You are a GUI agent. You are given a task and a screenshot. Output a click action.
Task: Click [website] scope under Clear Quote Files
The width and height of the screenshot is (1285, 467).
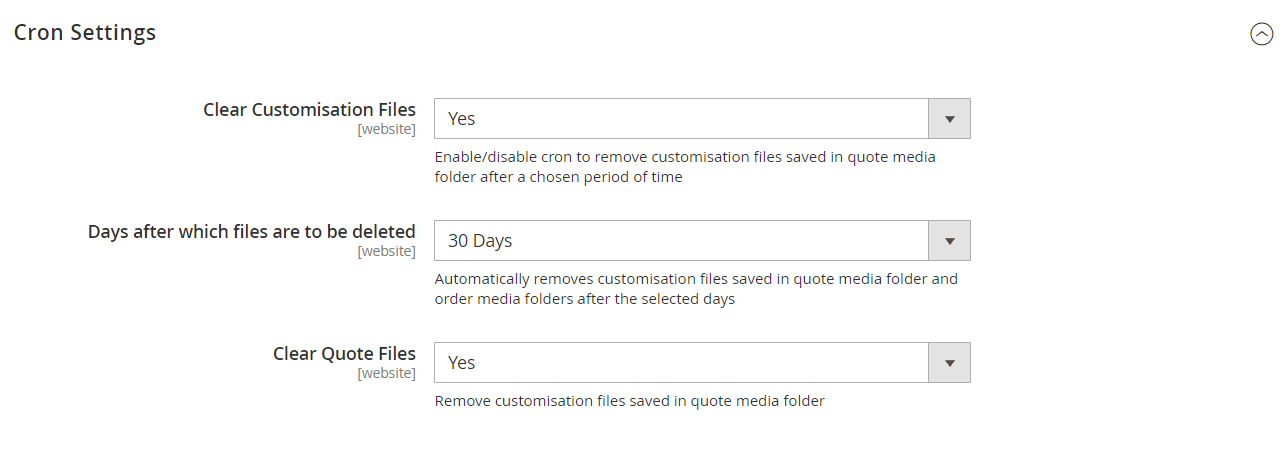386,373
